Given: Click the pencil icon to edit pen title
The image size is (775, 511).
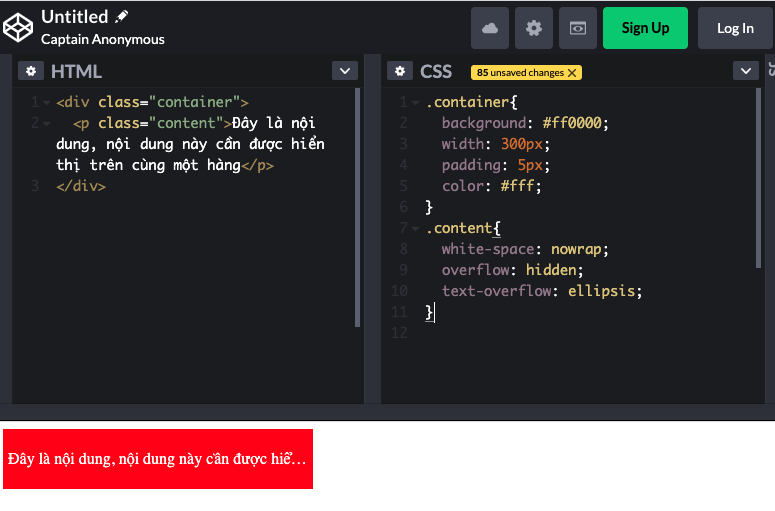Looking at the screenshot, I should point(122,17).
